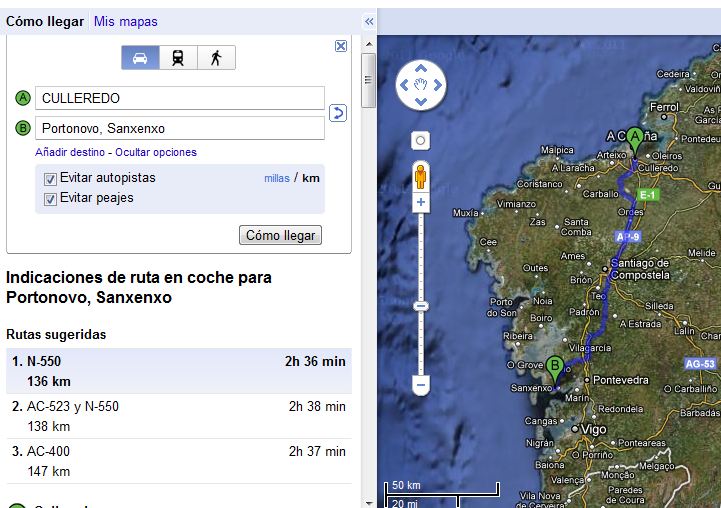
Task: Select route 3 AC-400
Action: click(x=179, y=461)
